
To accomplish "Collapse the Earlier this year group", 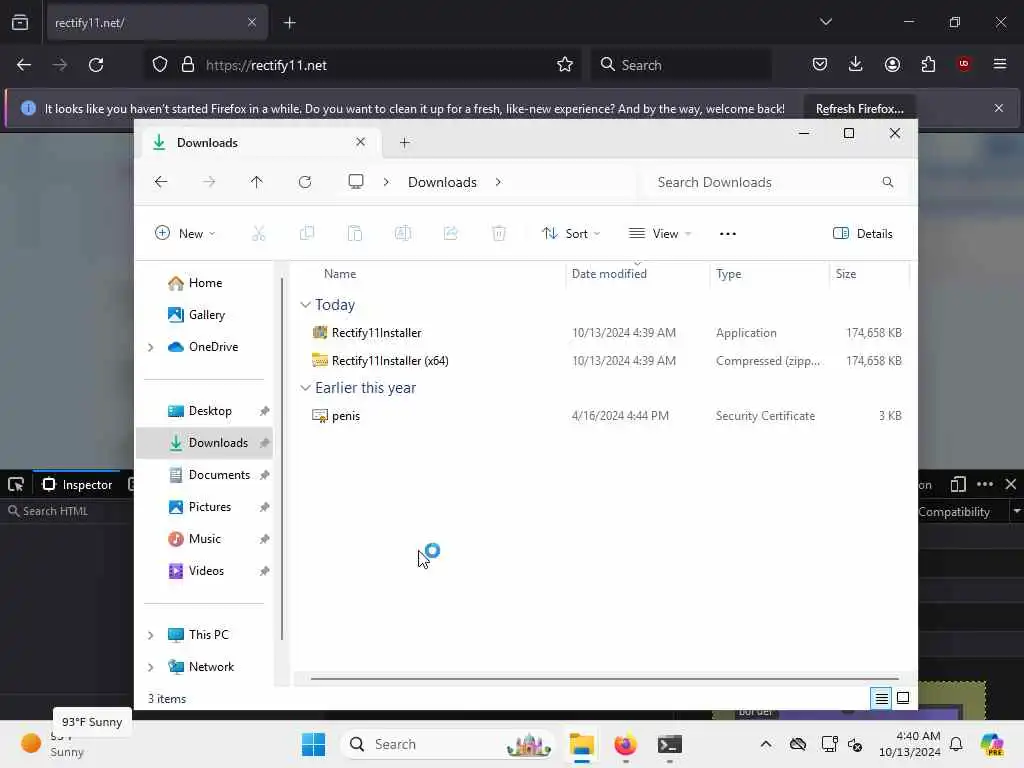I will [305, 388].
